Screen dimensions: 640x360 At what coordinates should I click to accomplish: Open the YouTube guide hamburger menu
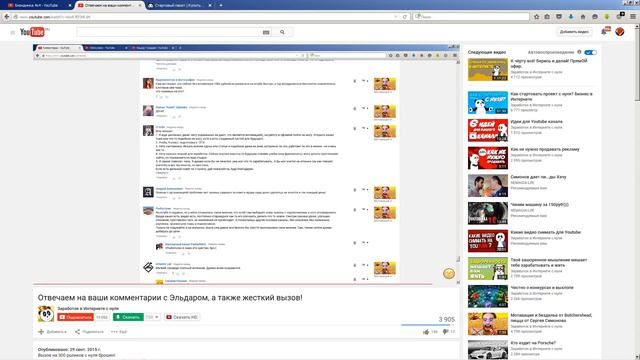pyautogui.click(x=13, y=32)
